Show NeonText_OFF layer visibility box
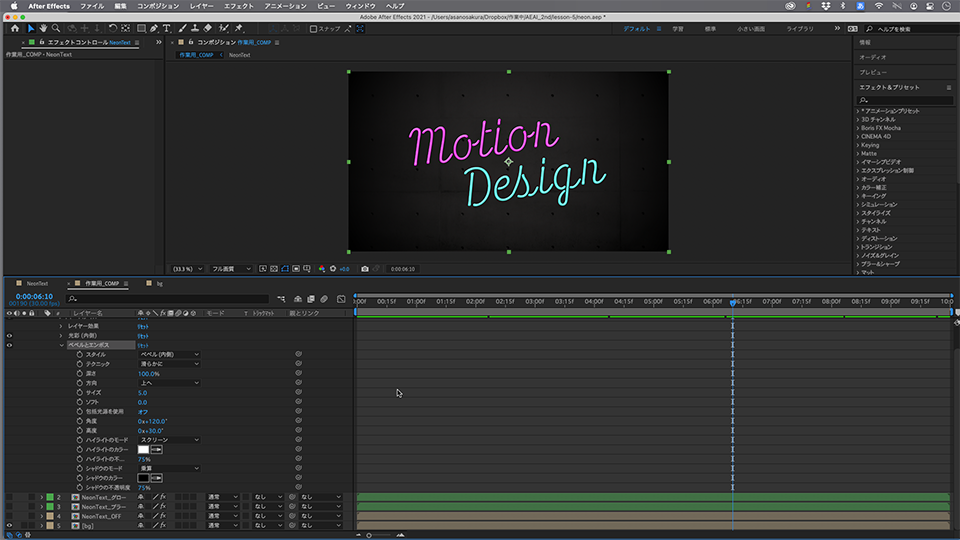960x540 pixels. tap(9, 516)
